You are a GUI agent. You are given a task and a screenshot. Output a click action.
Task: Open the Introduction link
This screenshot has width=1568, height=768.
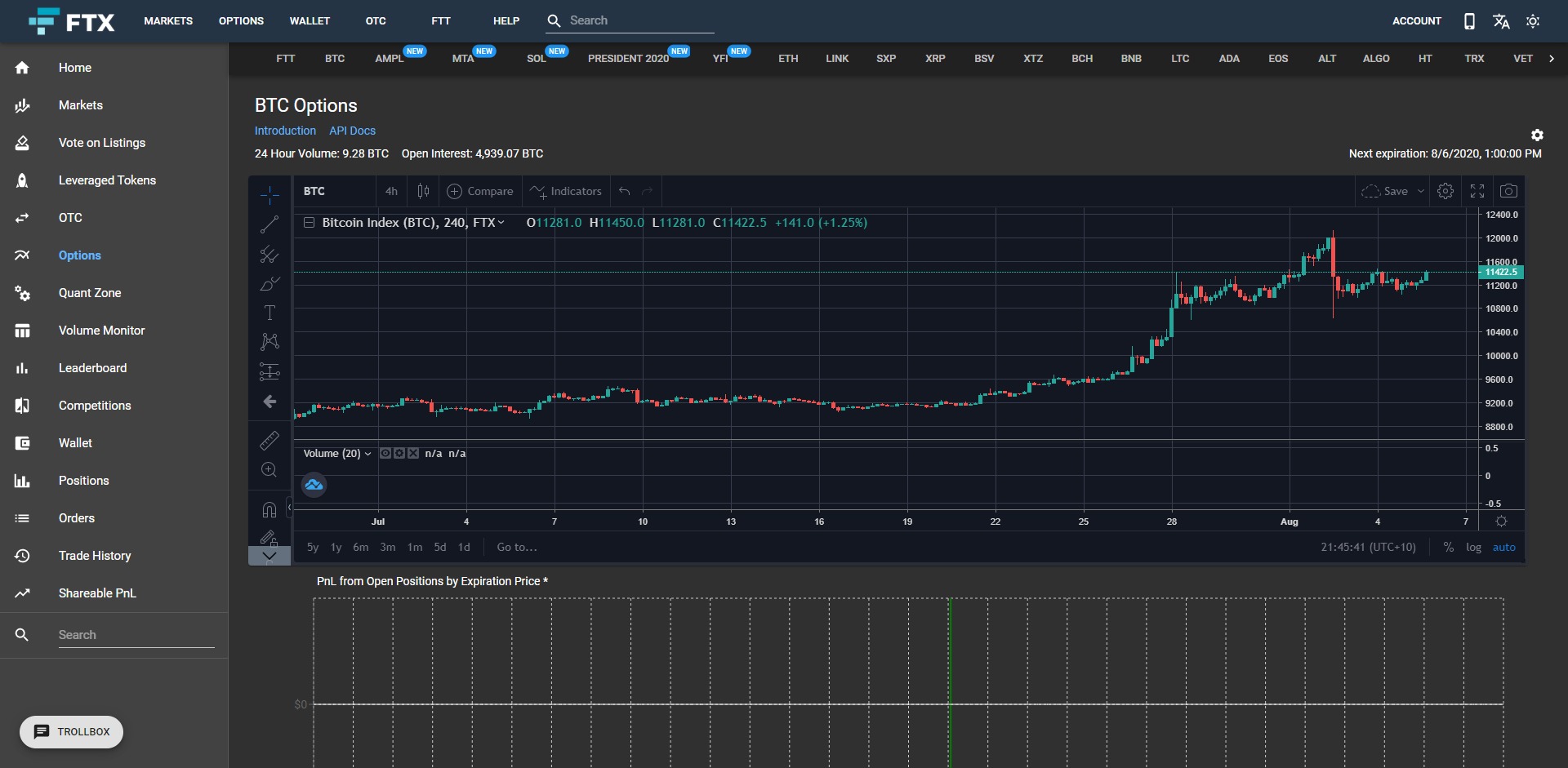tap(285, 131)
